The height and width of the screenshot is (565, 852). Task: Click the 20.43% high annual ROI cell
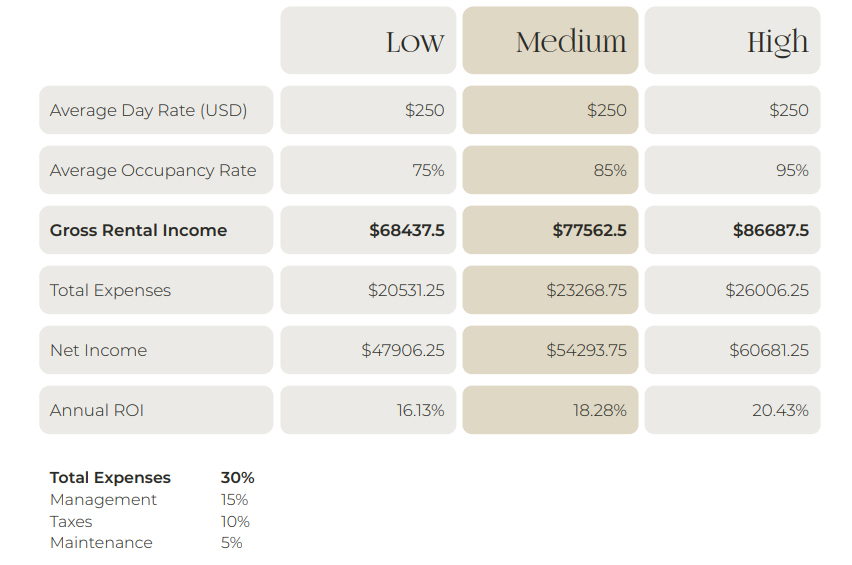pos(732,410)
